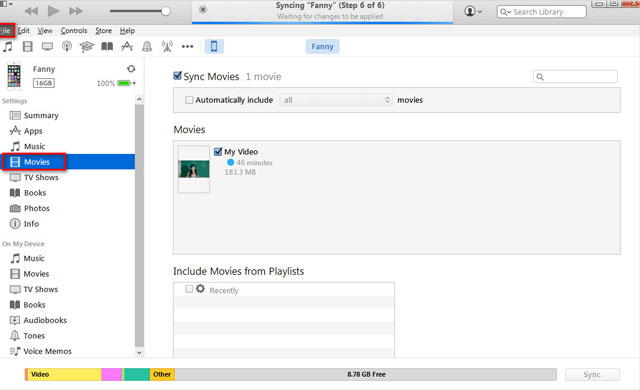The image size is (640, 390).
Task: Open the Search Library magnifier dropdown
Action: (x=505, y=12)
